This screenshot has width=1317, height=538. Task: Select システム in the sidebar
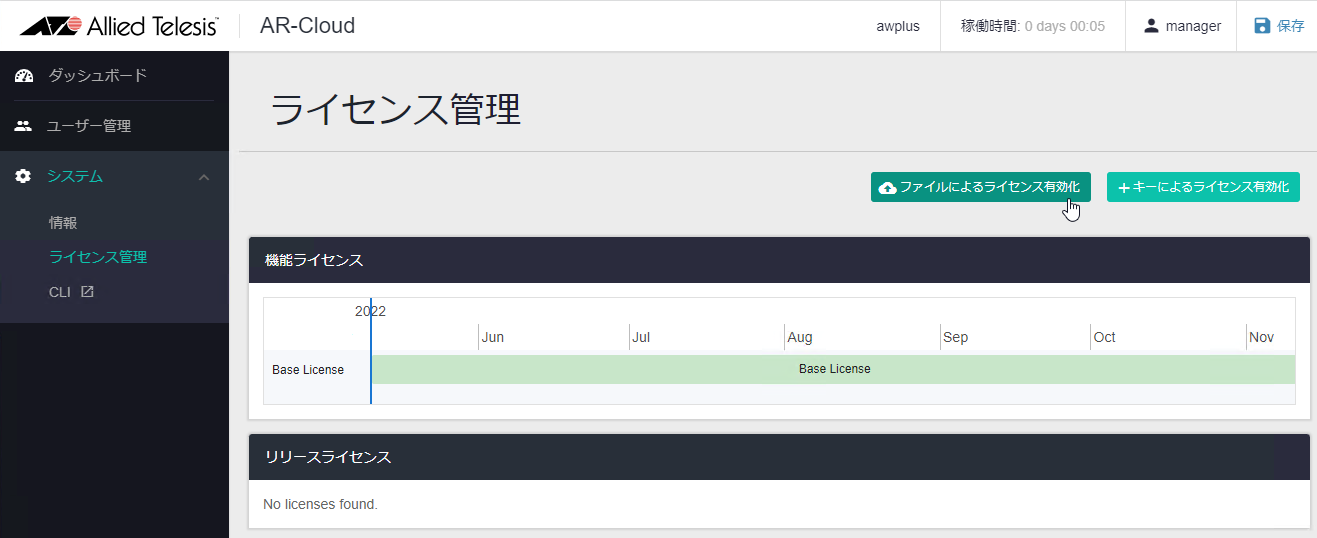[75, 176]
